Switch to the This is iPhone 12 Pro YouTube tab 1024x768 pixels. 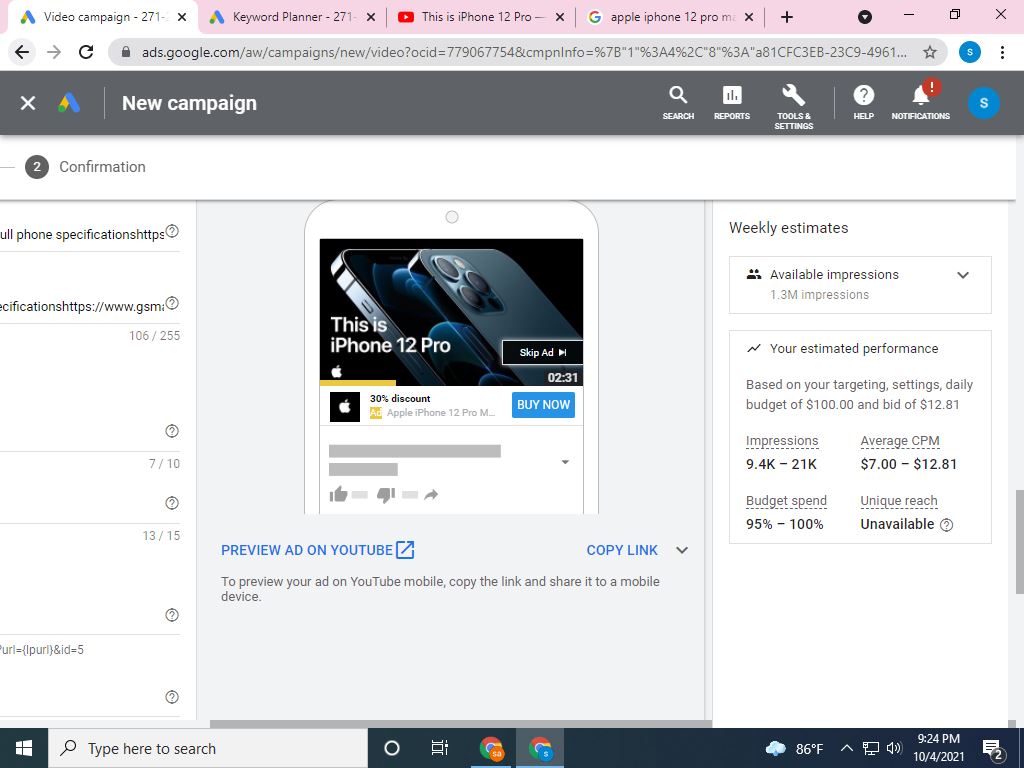tap(481, 17)
